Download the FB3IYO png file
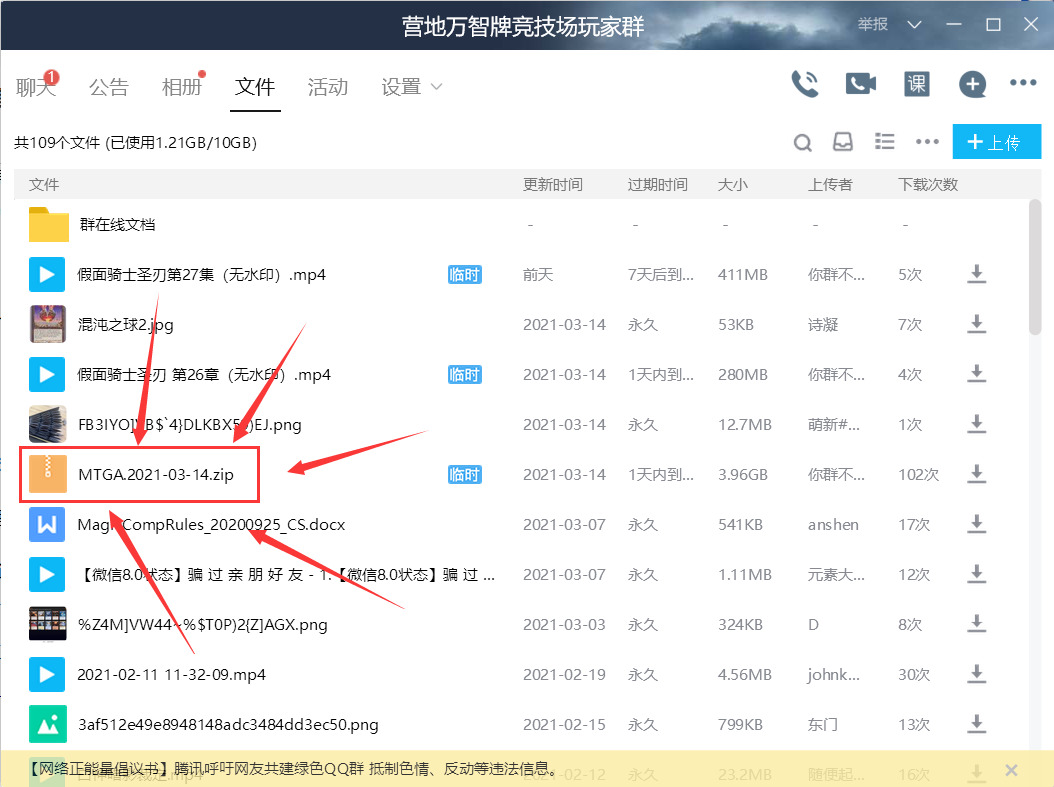This screenshot has height=787, width=1054. (976, 424)
